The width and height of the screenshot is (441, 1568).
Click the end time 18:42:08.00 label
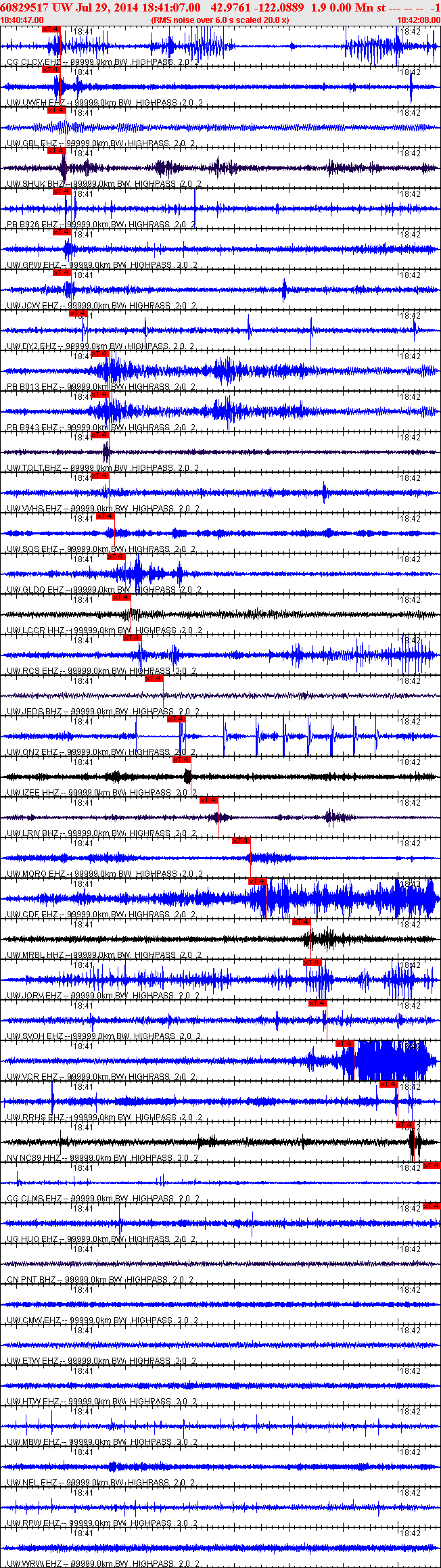pyautogui.click(x=419, y=20)
